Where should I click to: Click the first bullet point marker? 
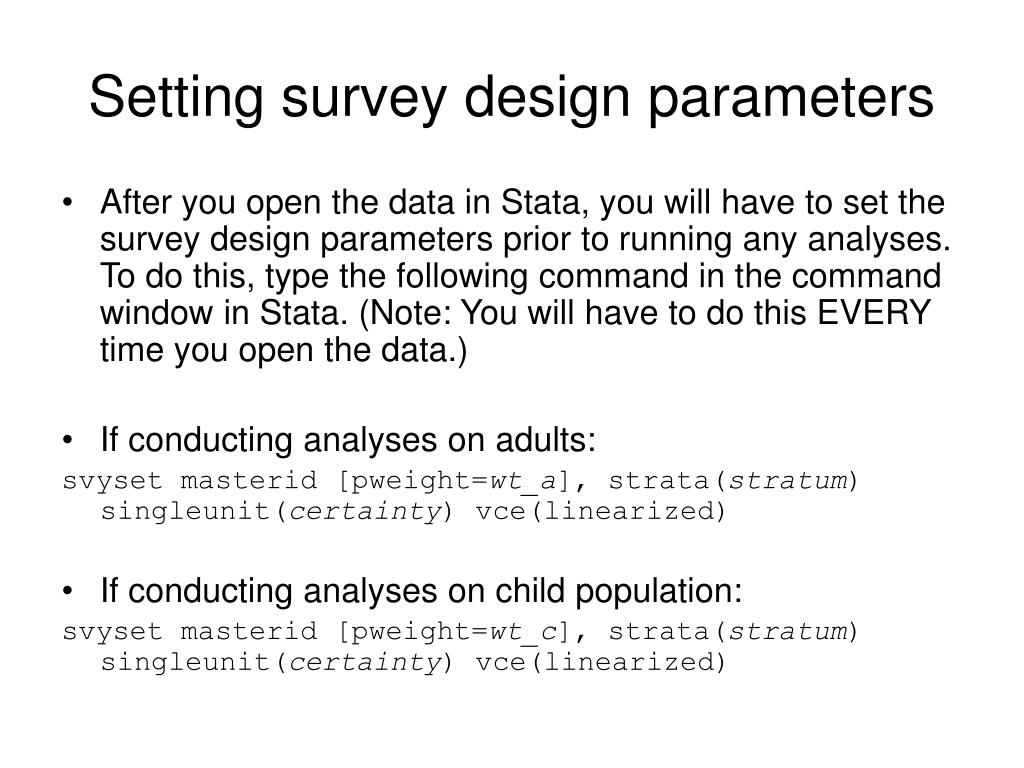point(67,202)
